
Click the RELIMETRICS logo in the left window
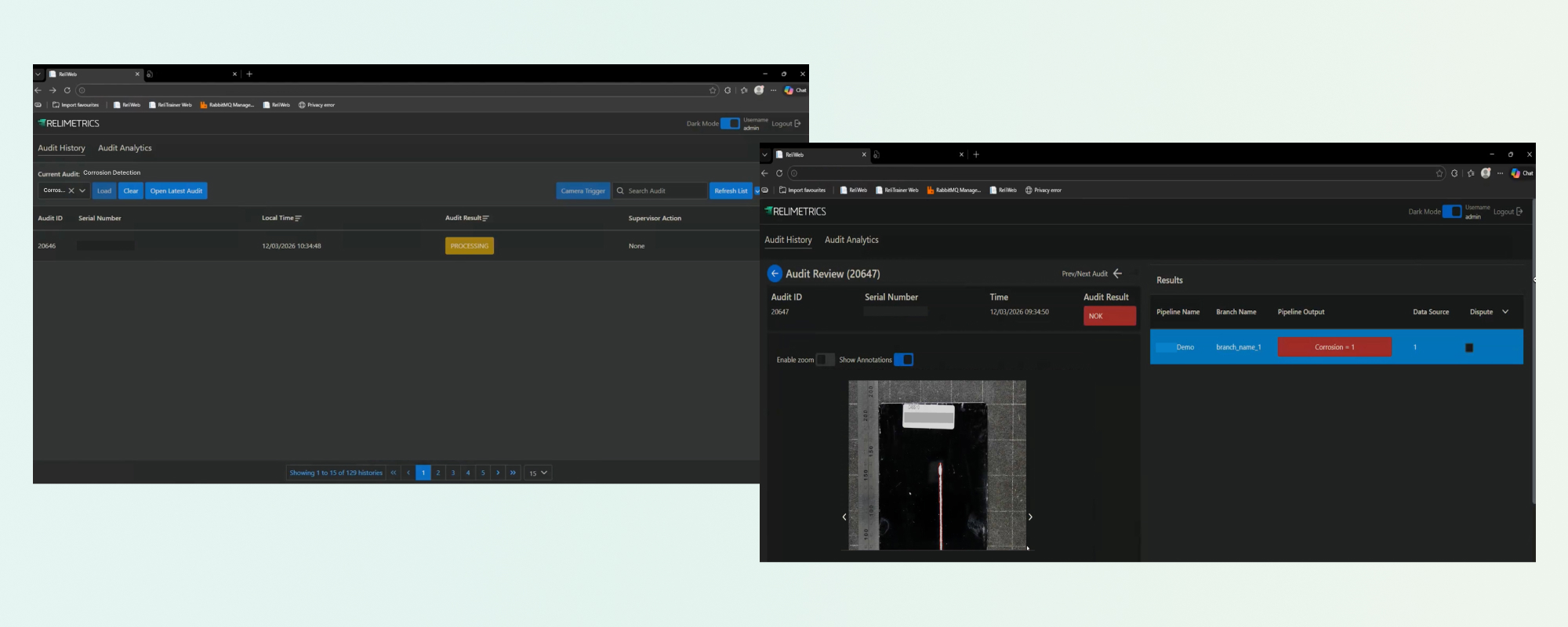pyautogui.click(x=69, y=124)
